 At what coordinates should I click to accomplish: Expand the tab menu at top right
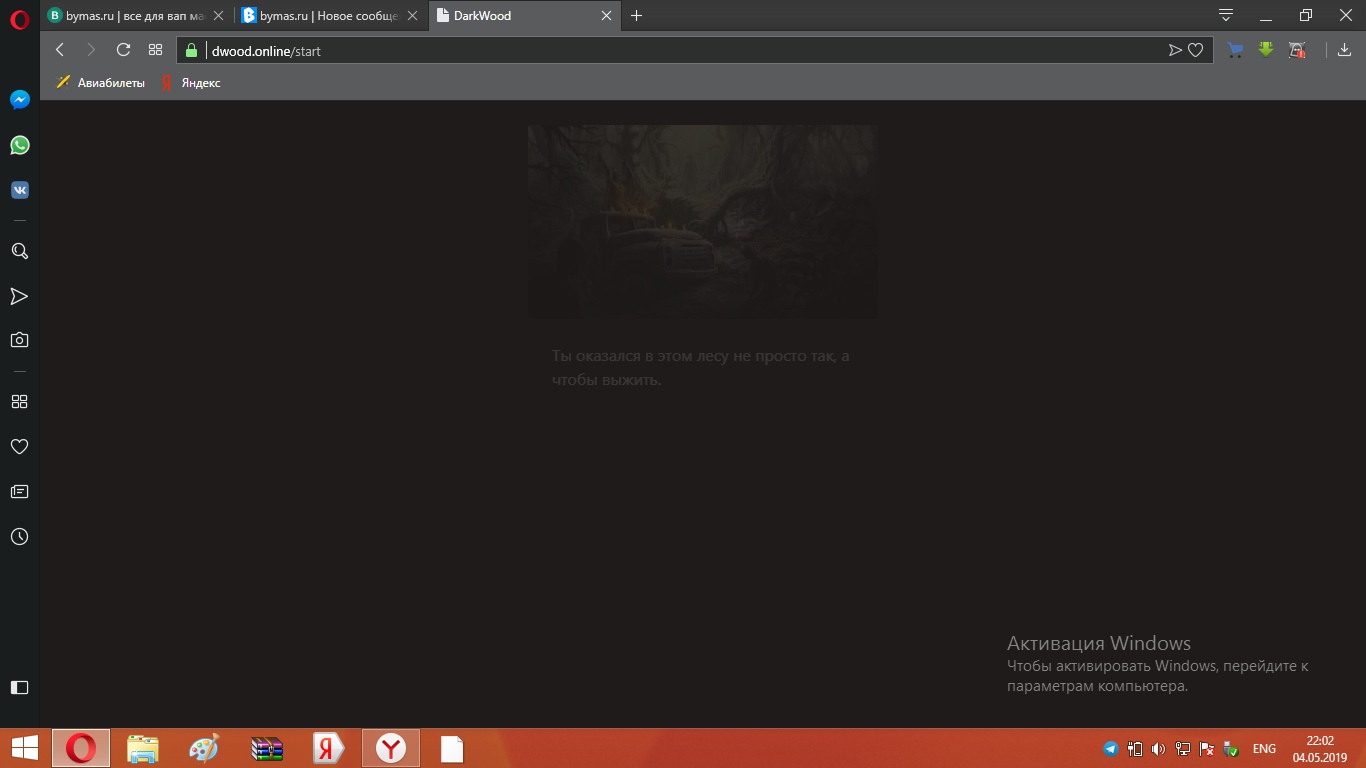tap(1225, 15)
